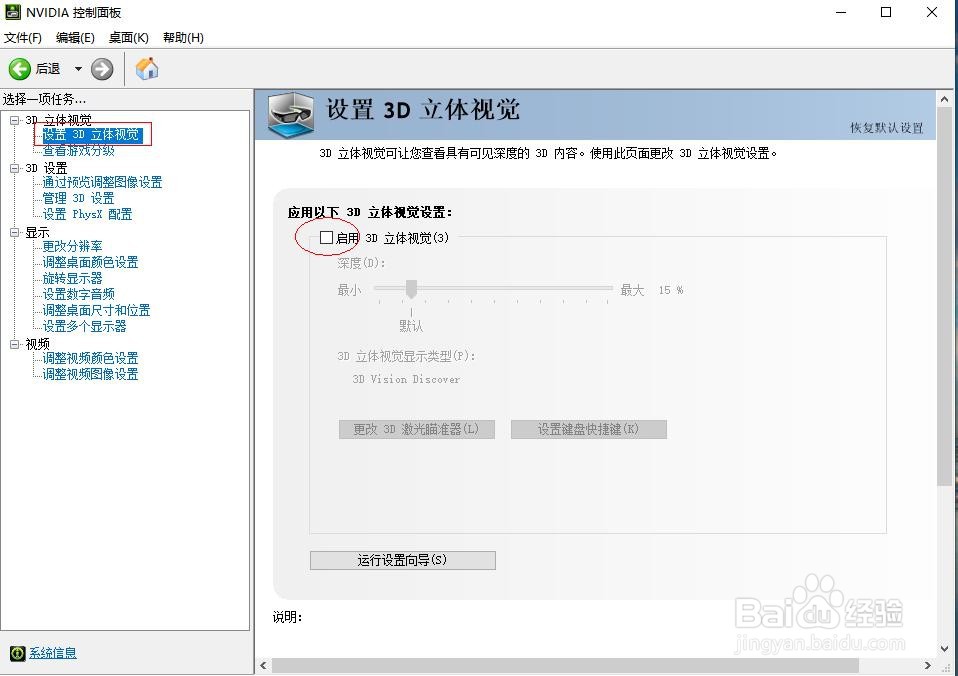
Task: Click the gray Forward arrow icon
Action: (102, 69)
